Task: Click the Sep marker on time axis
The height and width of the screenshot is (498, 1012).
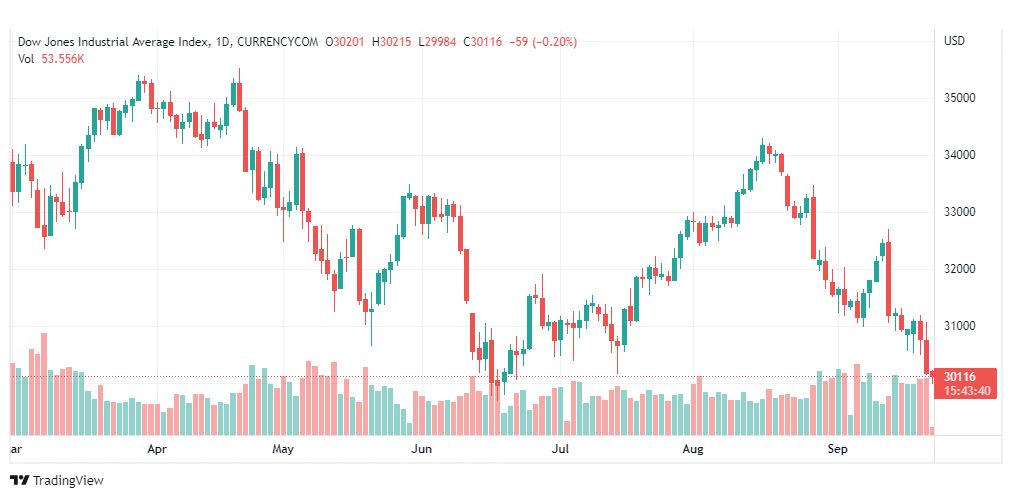Action: (x=837, y=448)
